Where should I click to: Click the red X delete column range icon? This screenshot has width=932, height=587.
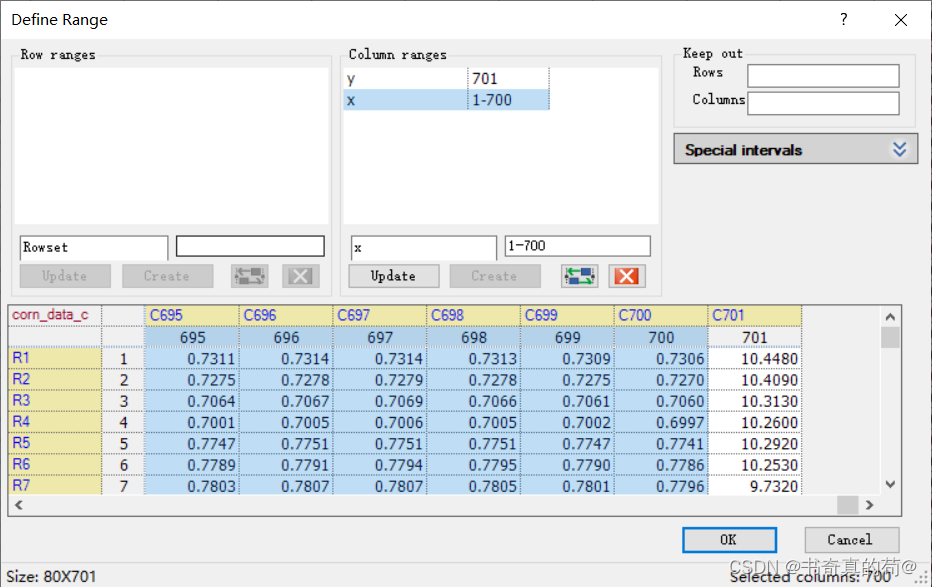[627, 276]
